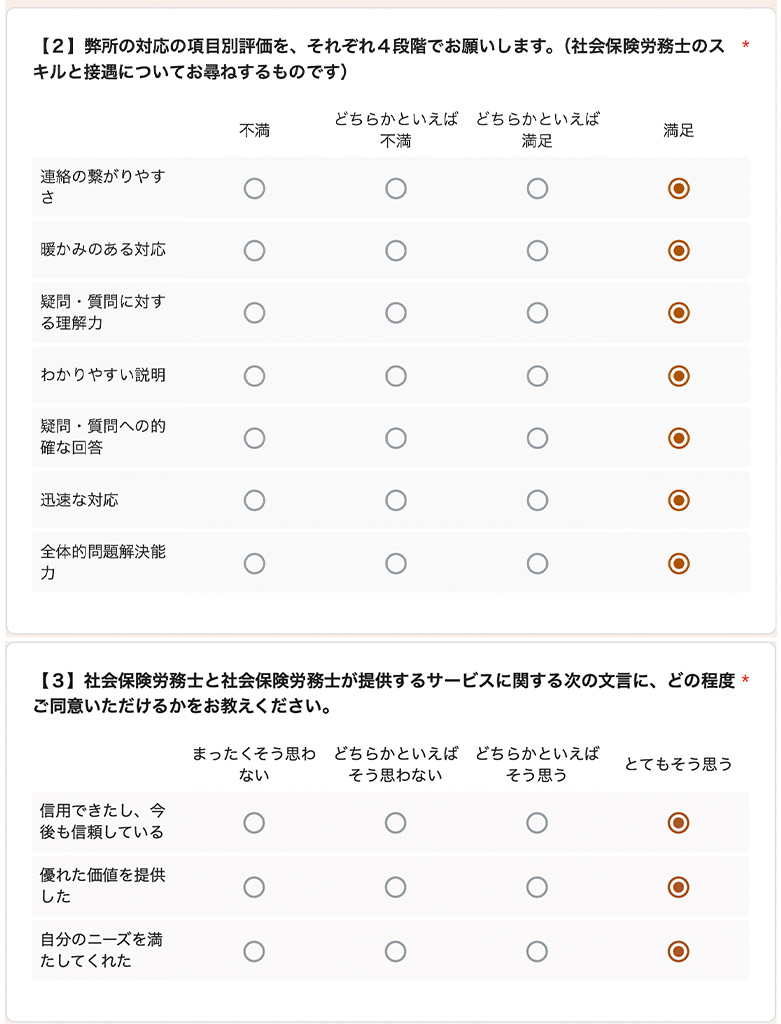Select どちらかといえば不満 for 連絡の繋がりやすさ

[395, 188]
